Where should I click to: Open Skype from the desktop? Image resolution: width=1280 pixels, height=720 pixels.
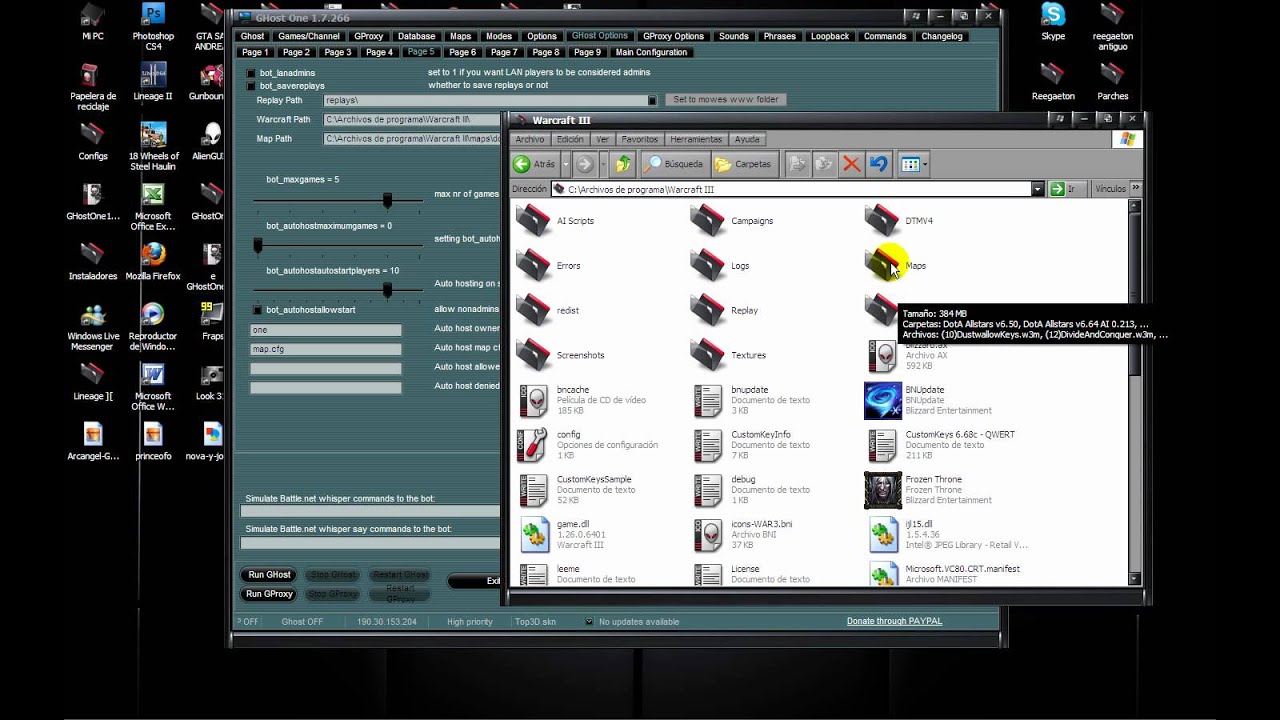click(1053, 23)
